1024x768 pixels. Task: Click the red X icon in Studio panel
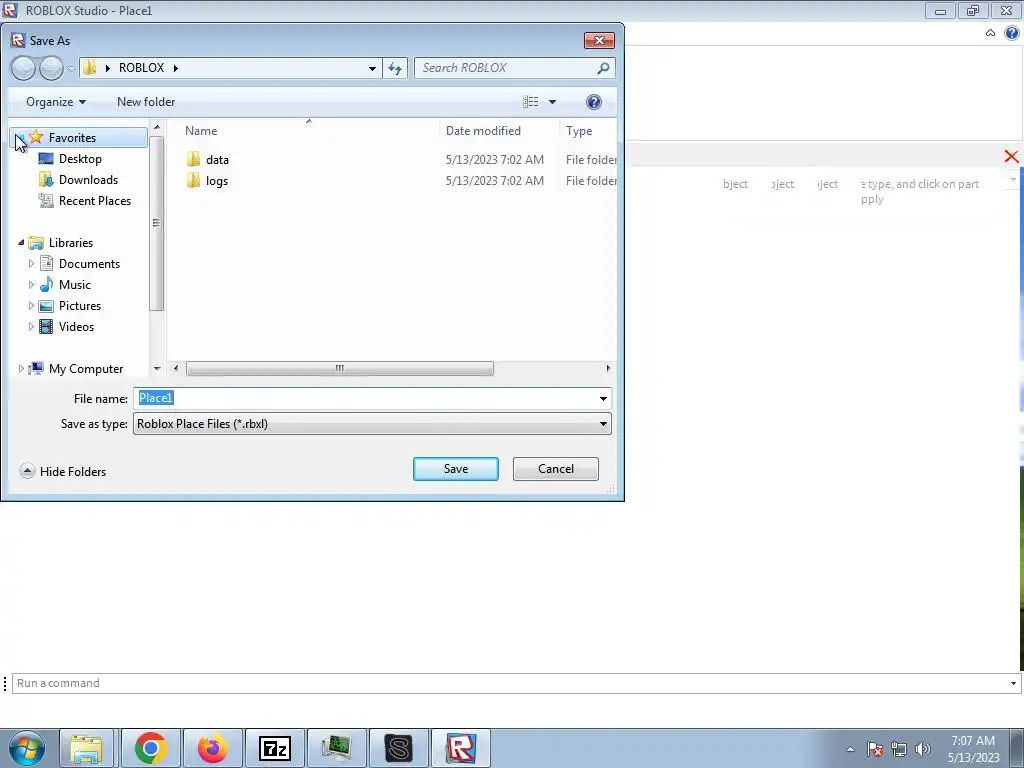click(1011, 157)
